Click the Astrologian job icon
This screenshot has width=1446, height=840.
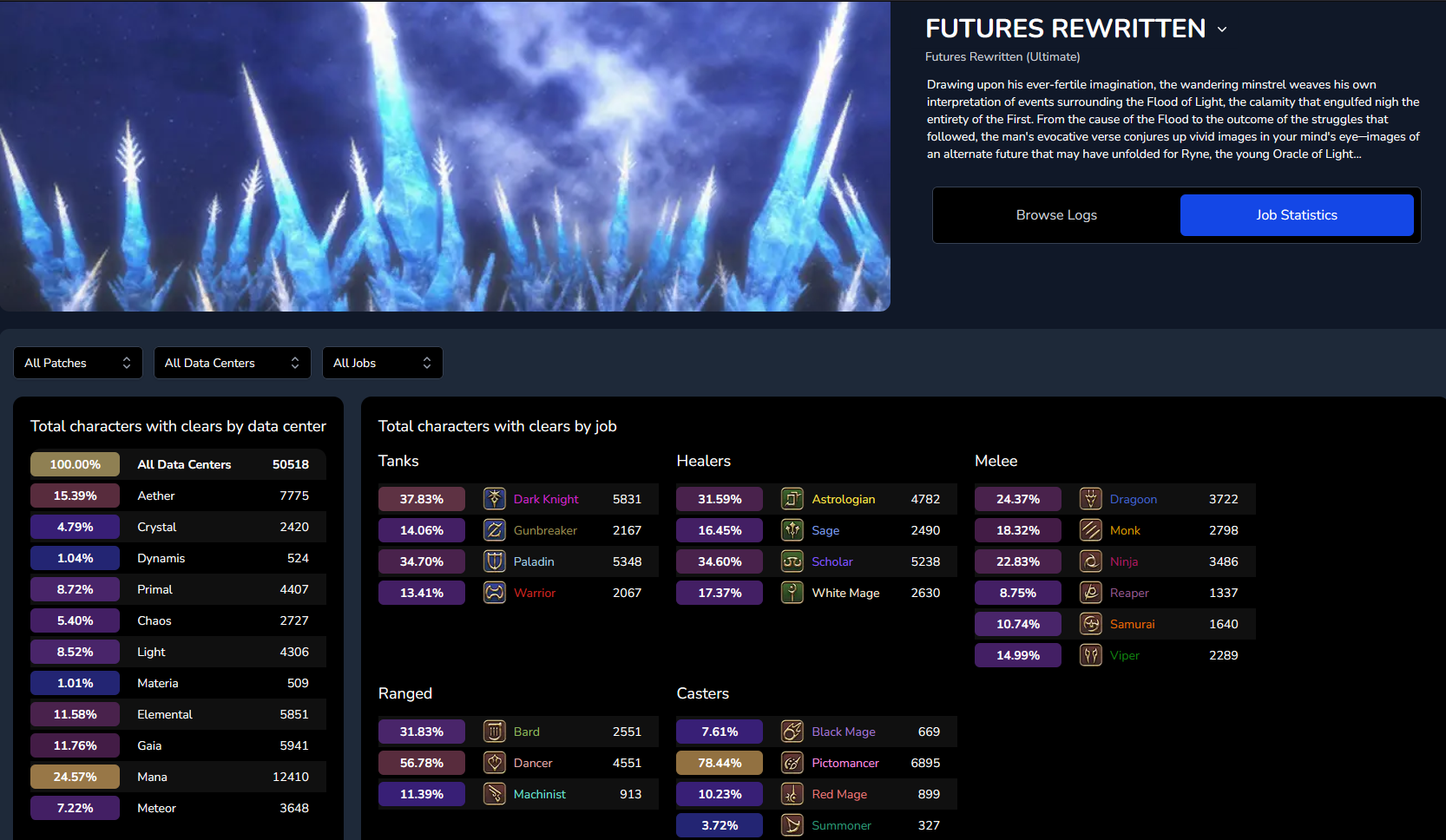point(792,499)
